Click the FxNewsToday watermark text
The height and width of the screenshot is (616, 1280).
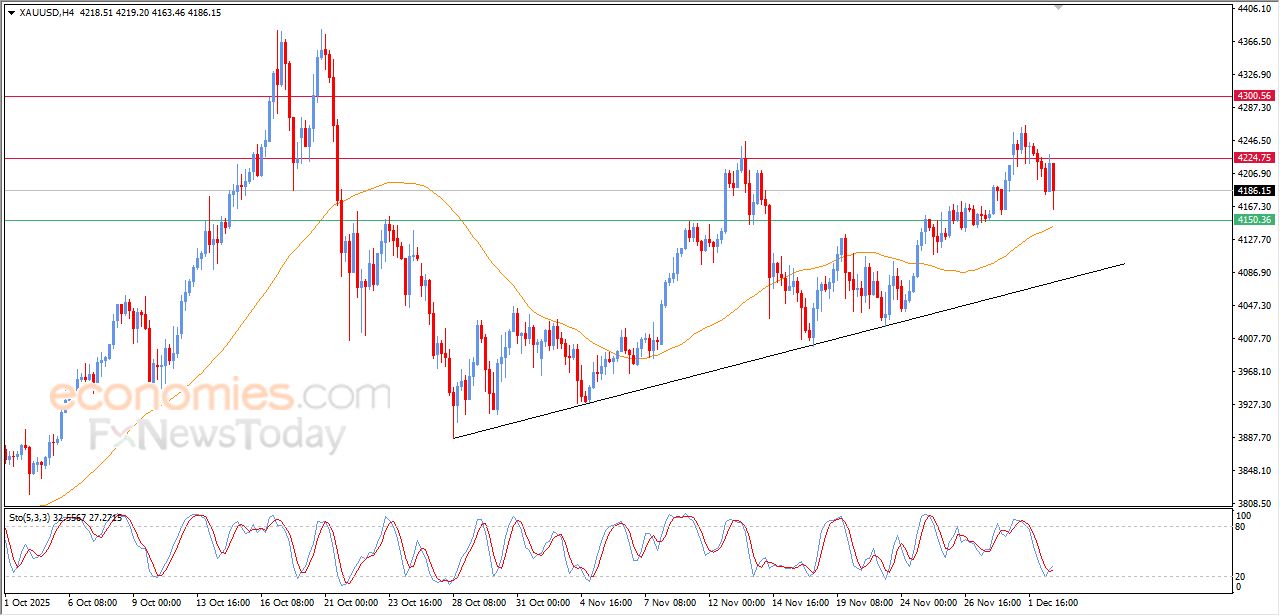pos(218,436)
